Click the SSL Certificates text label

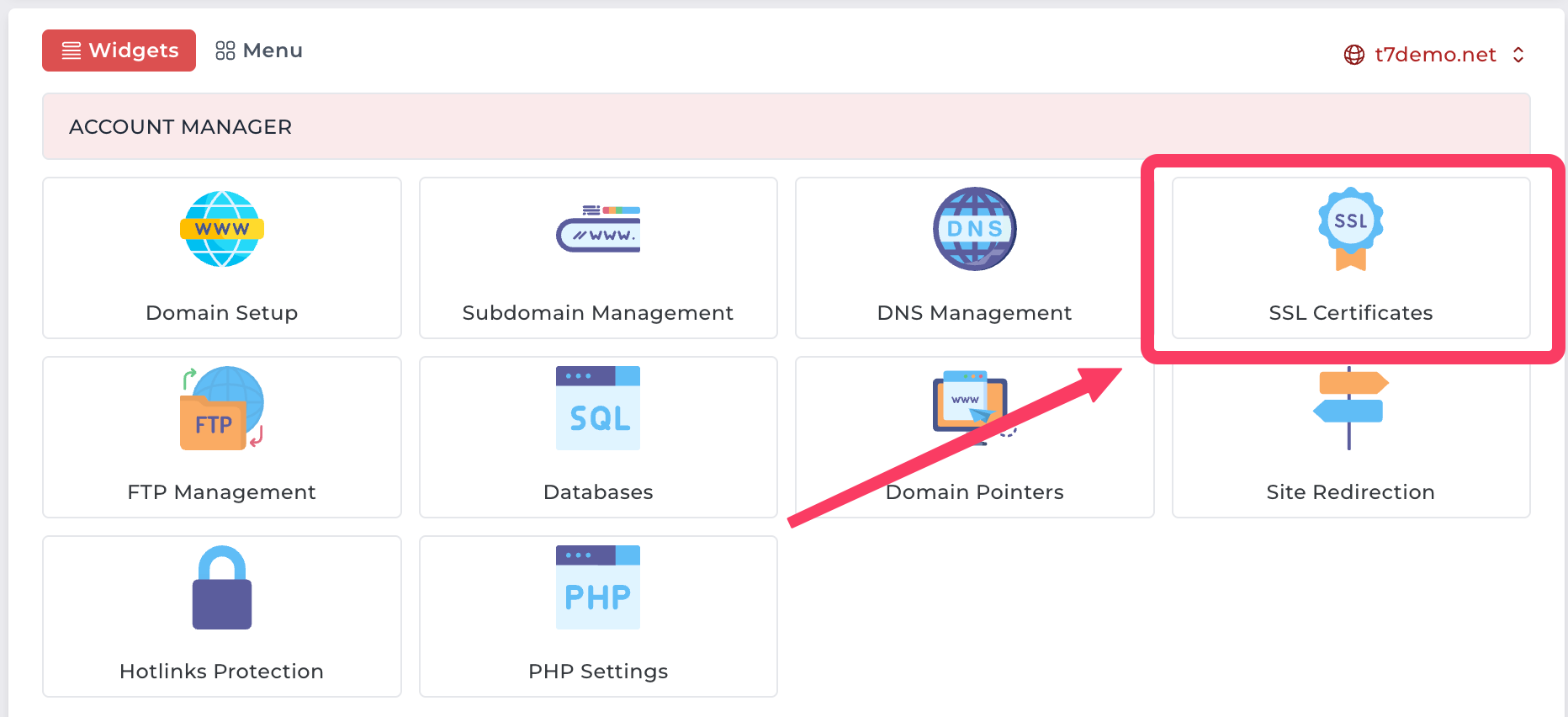point(1350,313)
